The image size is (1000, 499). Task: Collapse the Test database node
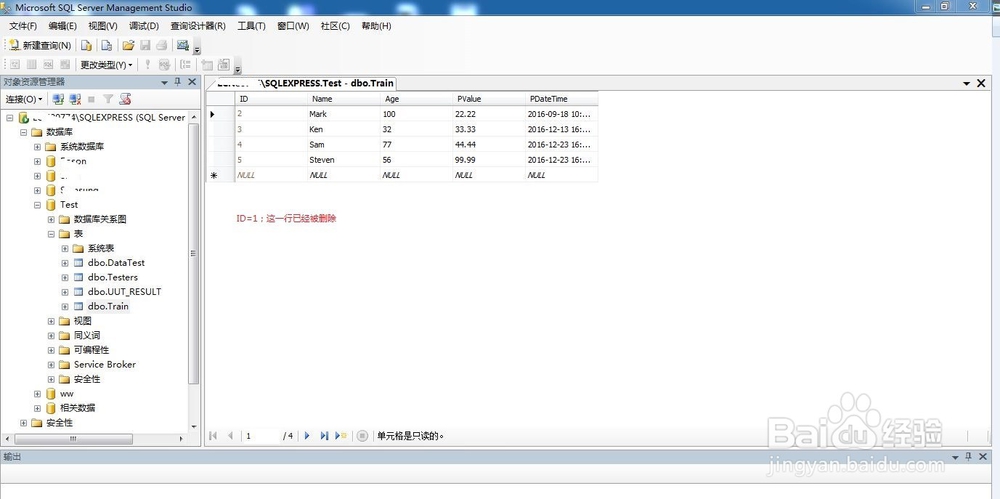37,205
